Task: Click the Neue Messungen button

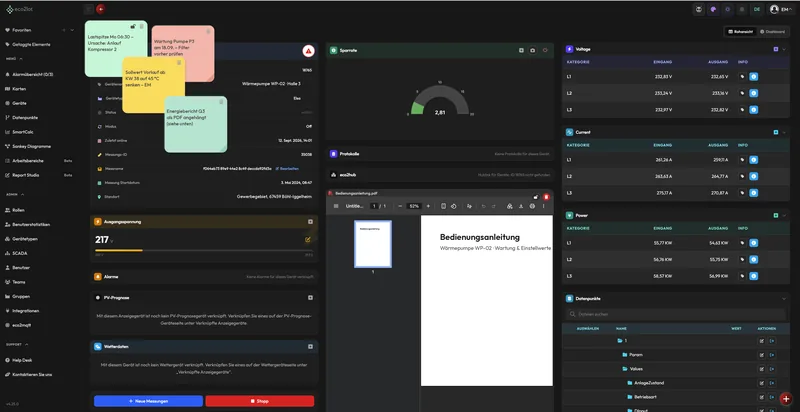Action: coord(148,401)
